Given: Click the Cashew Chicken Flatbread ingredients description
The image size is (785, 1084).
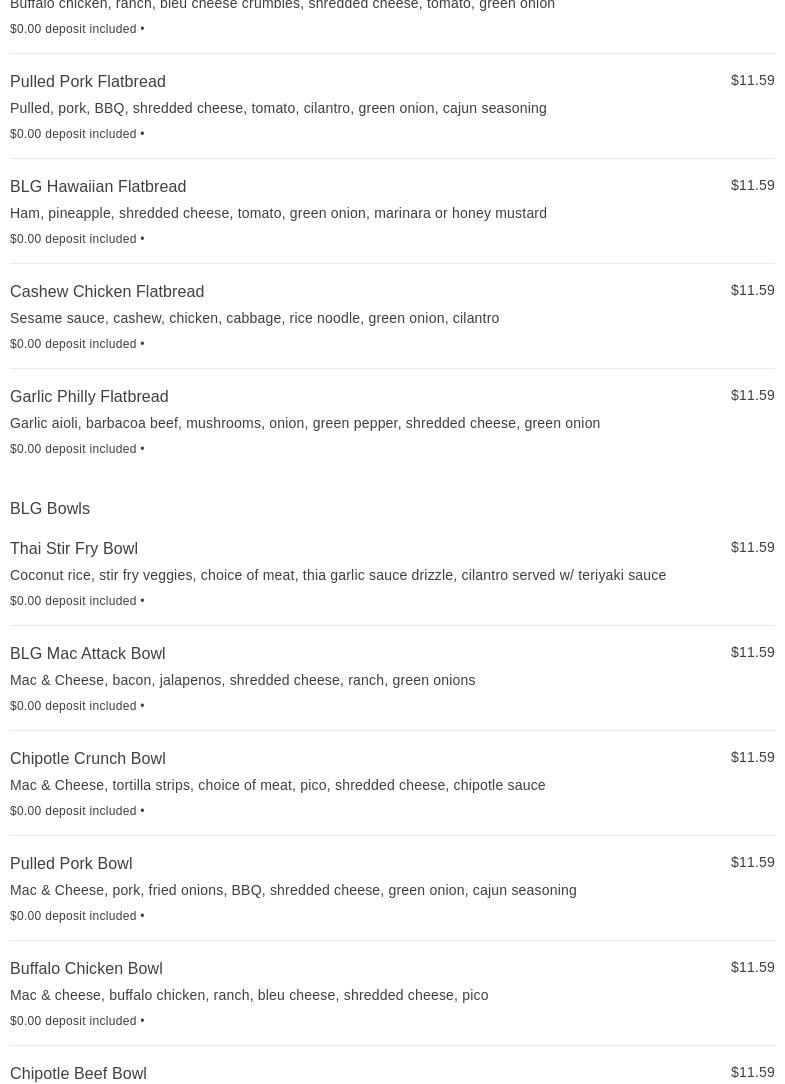Looking at the screenshot, I should 255,318.
